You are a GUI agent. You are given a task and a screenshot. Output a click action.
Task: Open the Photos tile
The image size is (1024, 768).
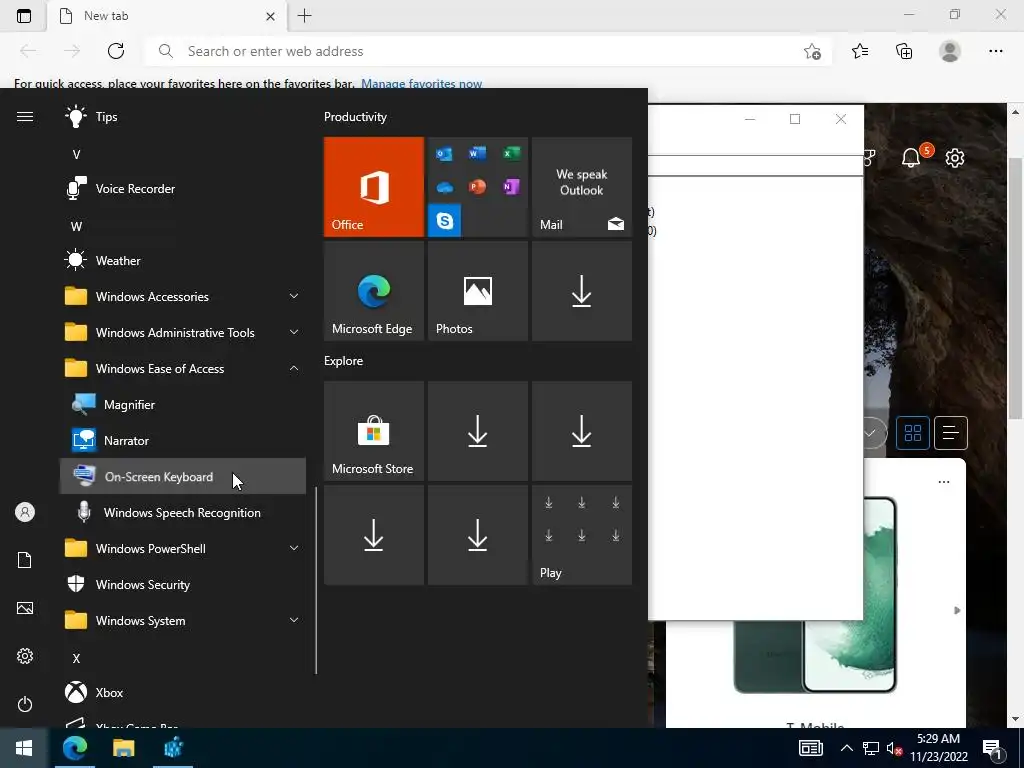(x=477, y=291)
